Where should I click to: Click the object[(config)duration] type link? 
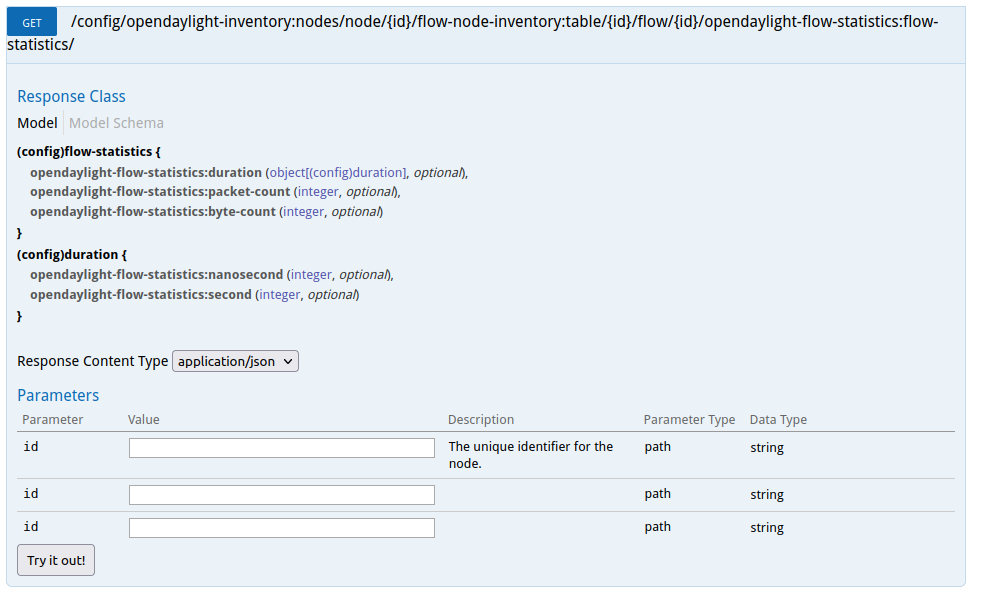point(338,172)
